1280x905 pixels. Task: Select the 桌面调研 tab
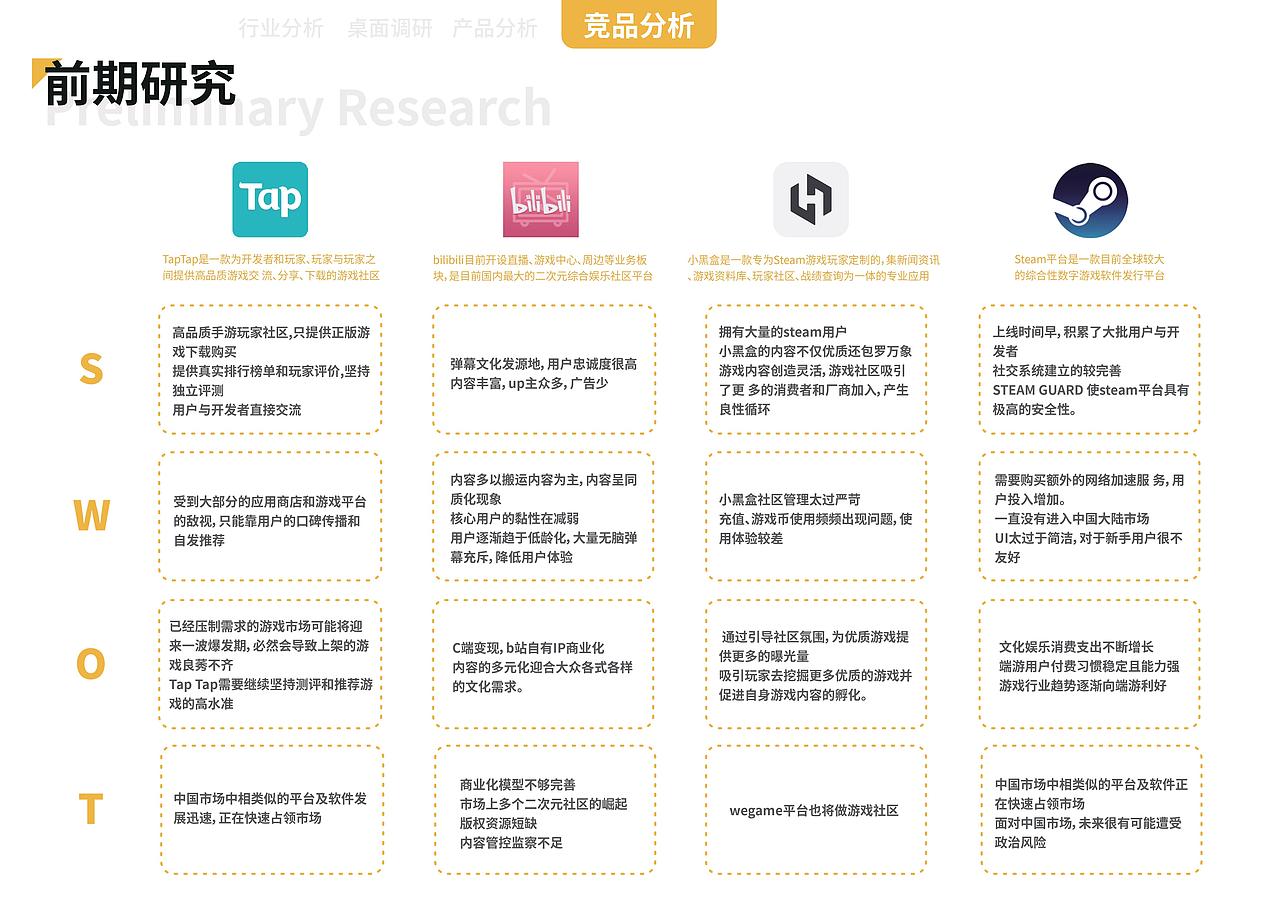click(390, 28)
